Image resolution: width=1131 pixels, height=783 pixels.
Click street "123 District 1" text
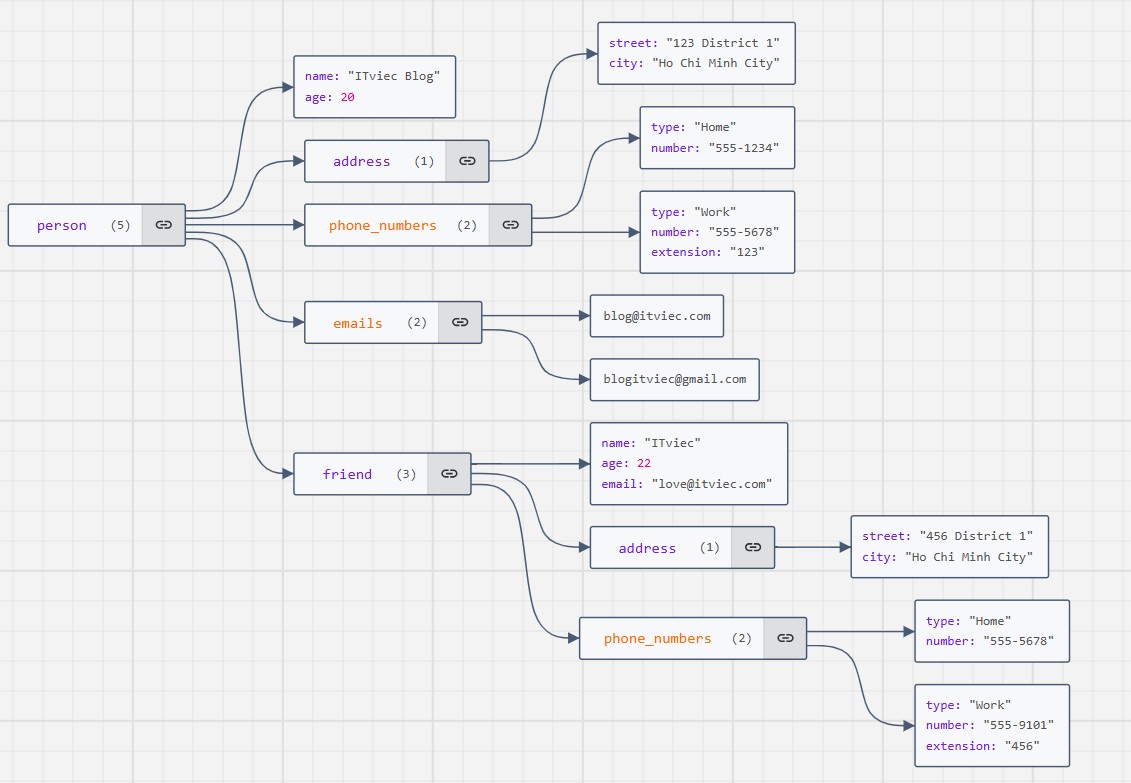694,43
